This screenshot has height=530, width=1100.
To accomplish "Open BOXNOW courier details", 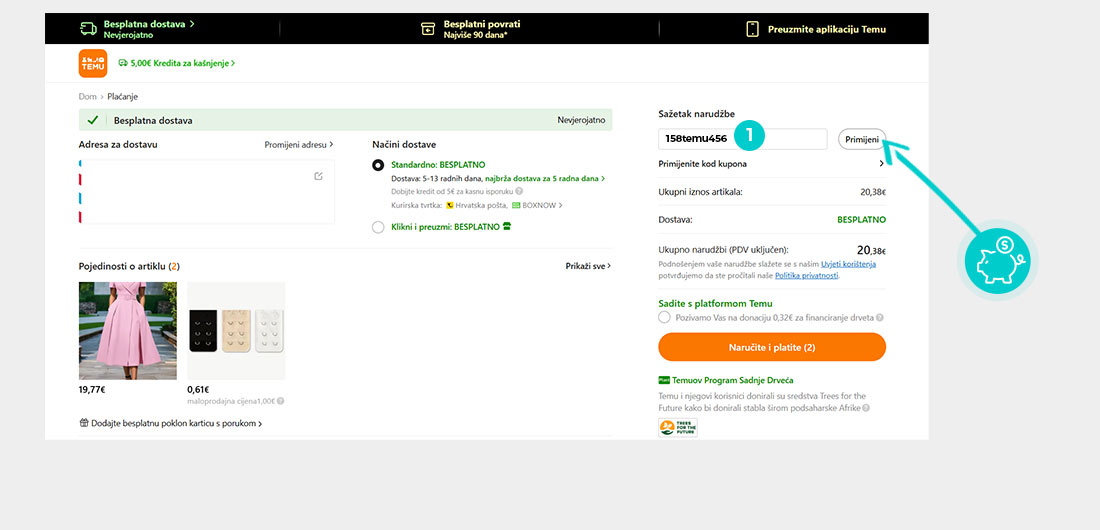I will point(537,205).
